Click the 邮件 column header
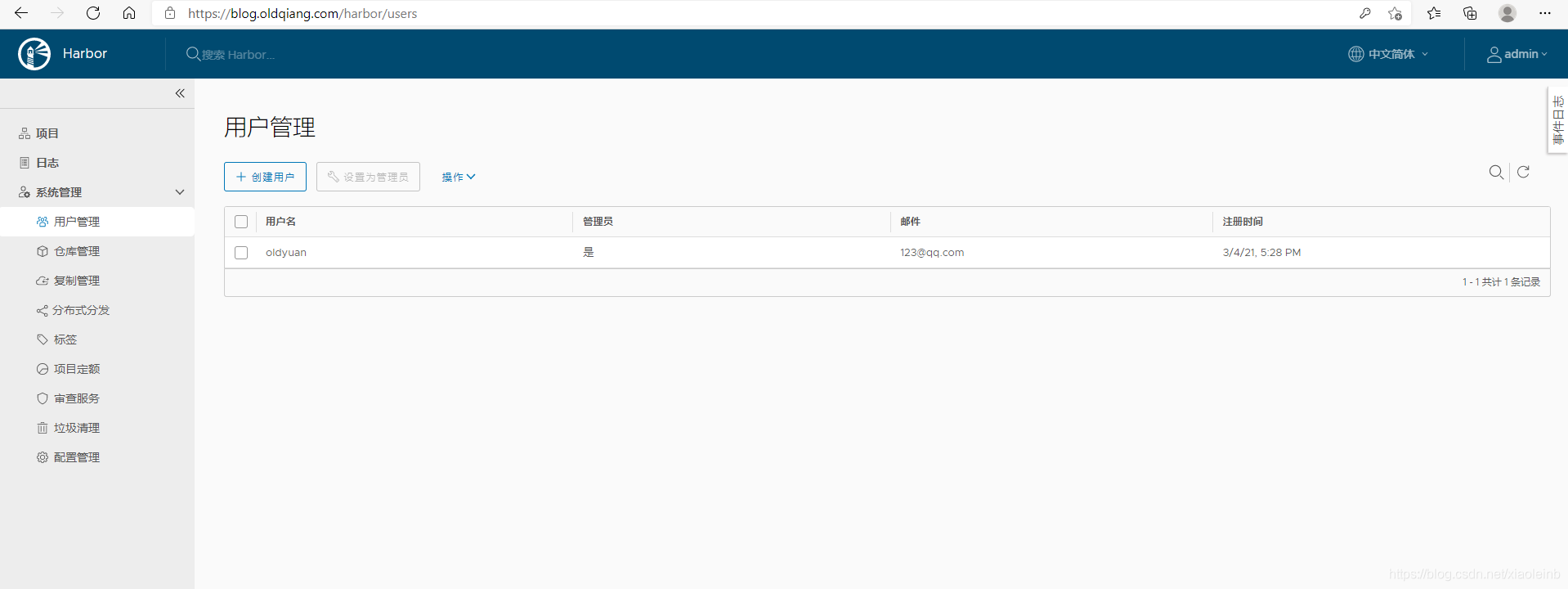The width and height of the screenshot is (1568, 589). [910, 222]
